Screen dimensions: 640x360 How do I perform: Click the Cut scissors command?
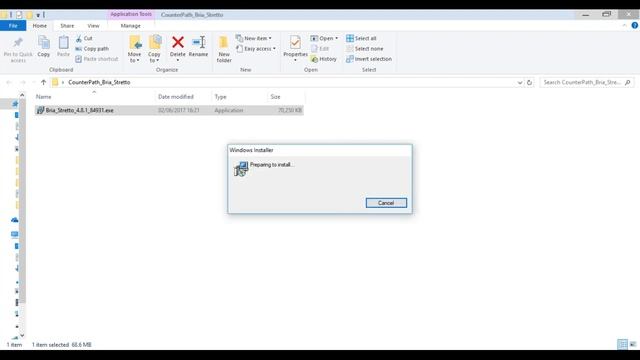pyautogui.click(x=84, y=38)
